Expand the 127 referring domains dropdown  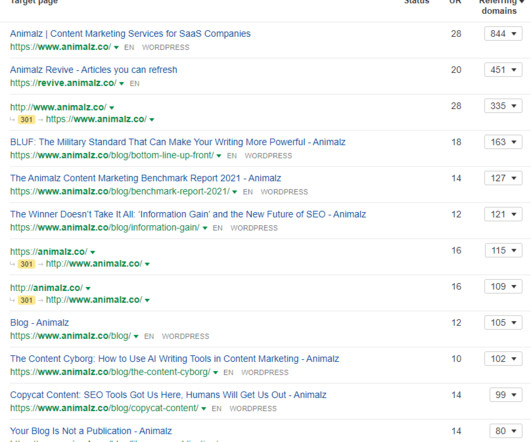503,178
